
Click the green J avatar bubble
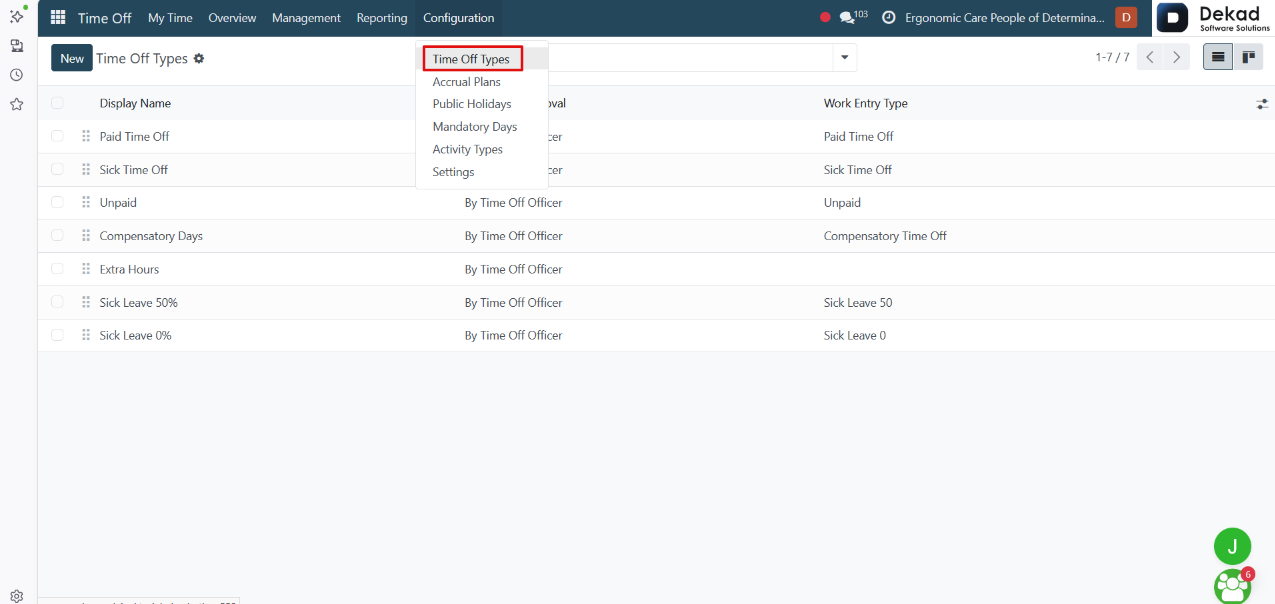click(1232, 546)
